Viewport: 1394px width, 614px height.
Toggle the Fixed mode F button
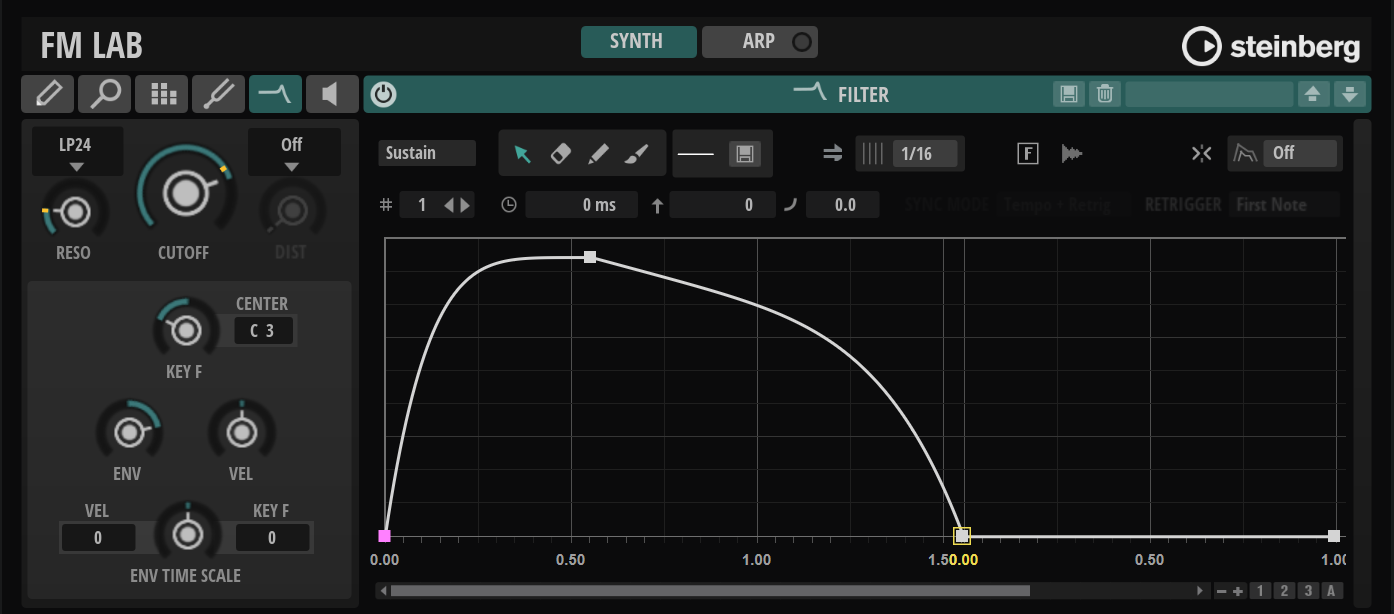point(1028,154)
